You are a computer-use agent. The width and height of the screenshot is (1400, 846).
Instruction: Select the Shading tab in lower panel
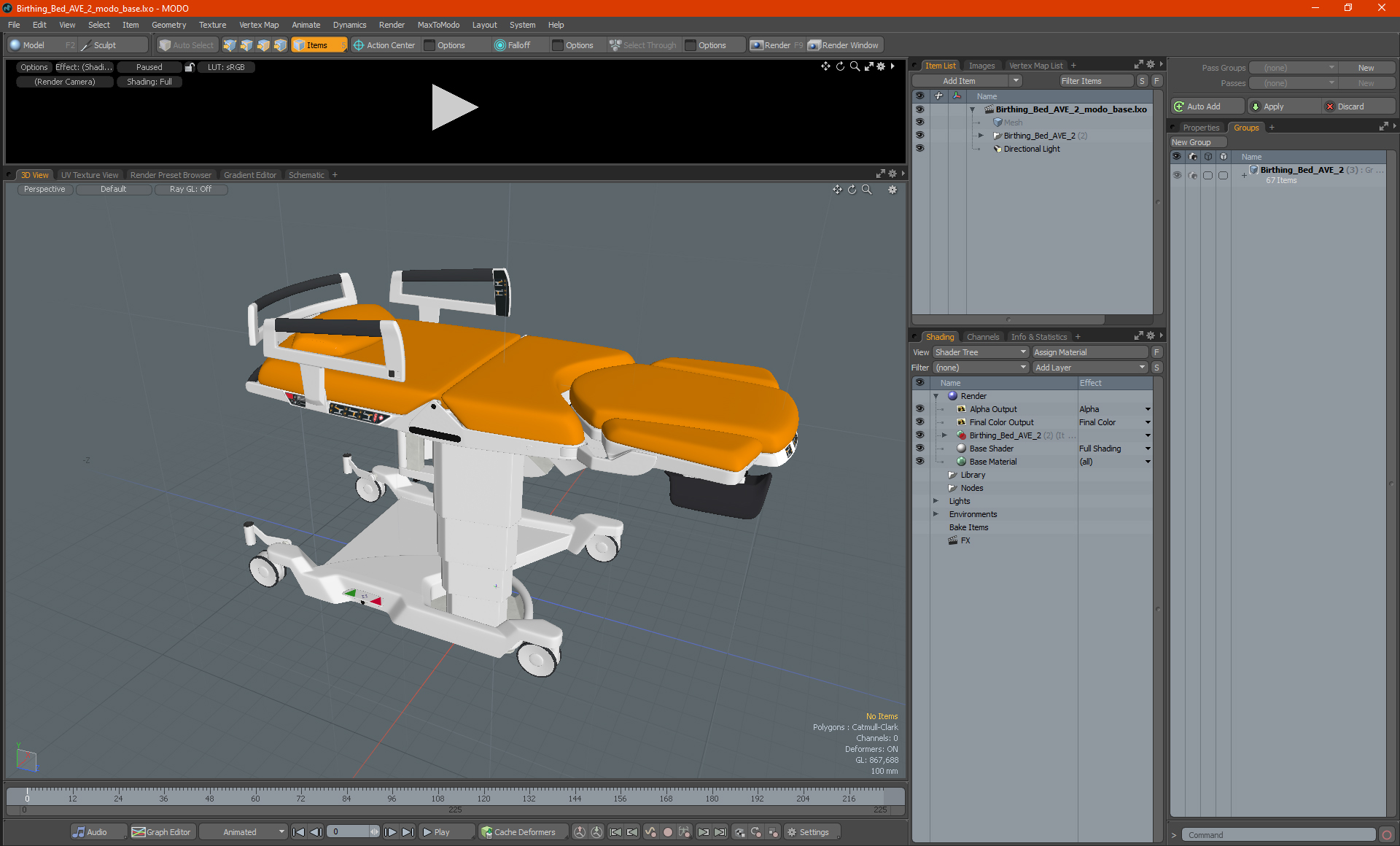point(940,336)
